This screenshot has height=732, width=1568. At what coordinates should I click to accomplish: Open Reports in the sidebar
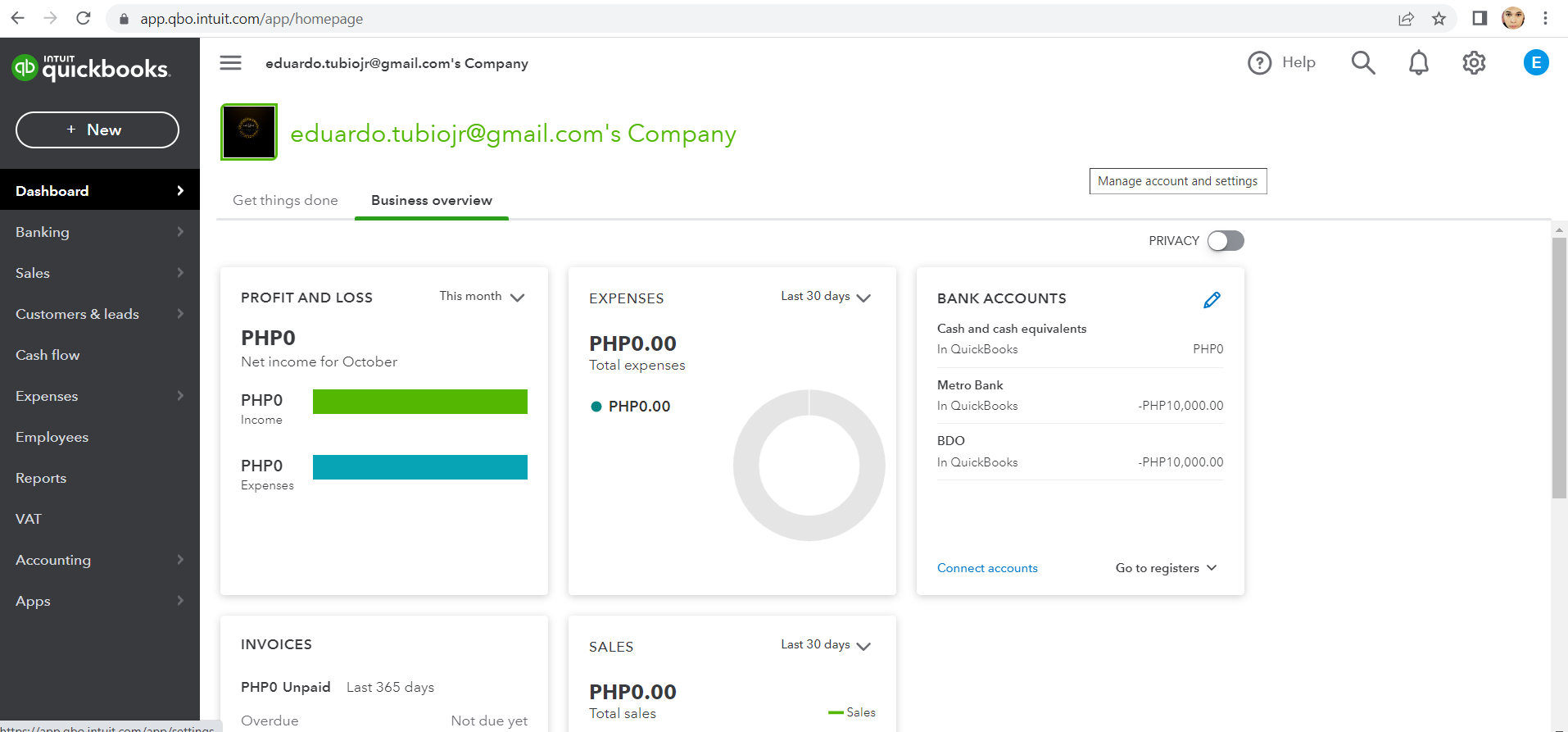41,478
